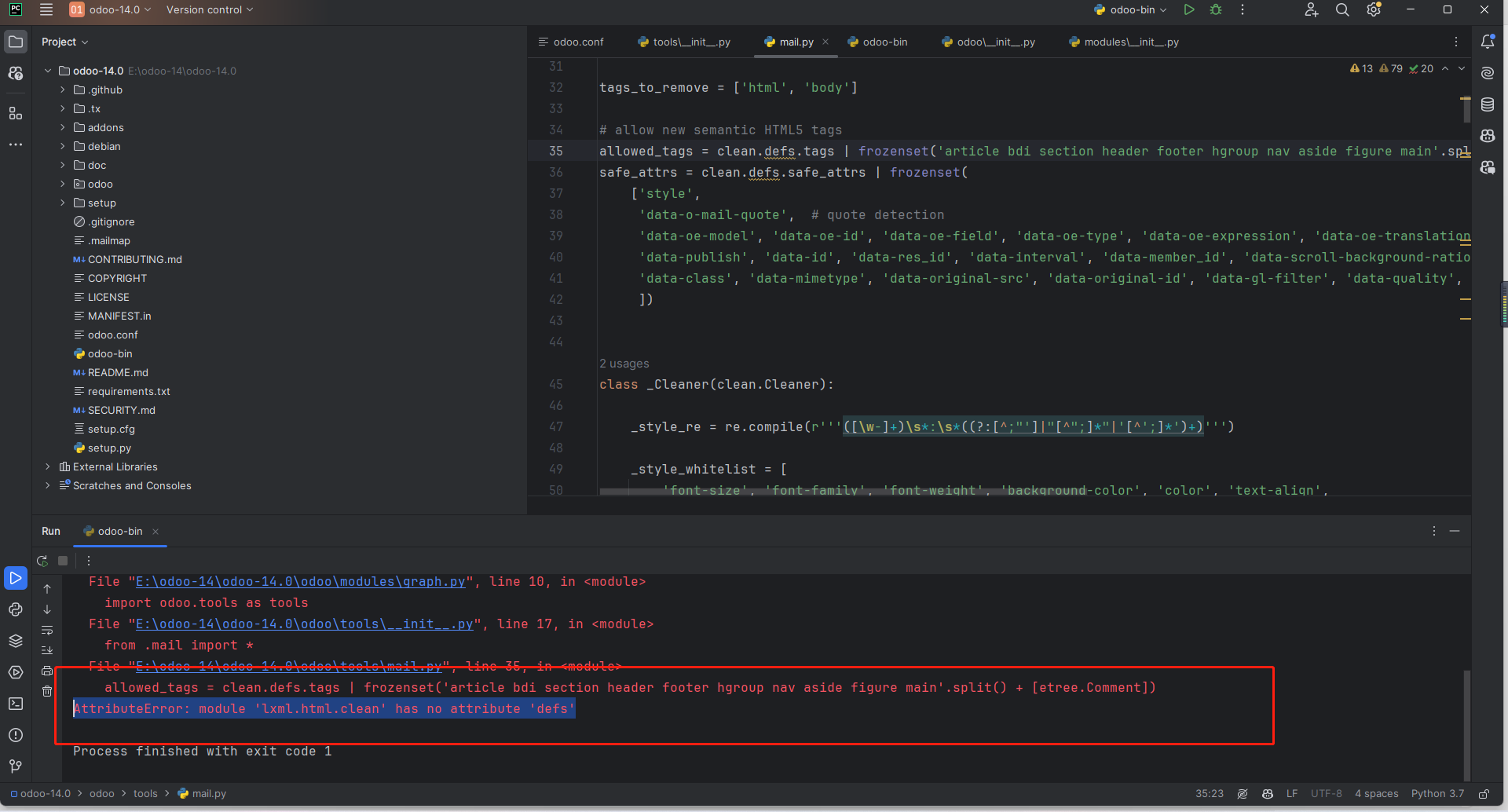1508x812 pixels.
Task: Clear all console output trash icon
Action: tap(47, 691)
